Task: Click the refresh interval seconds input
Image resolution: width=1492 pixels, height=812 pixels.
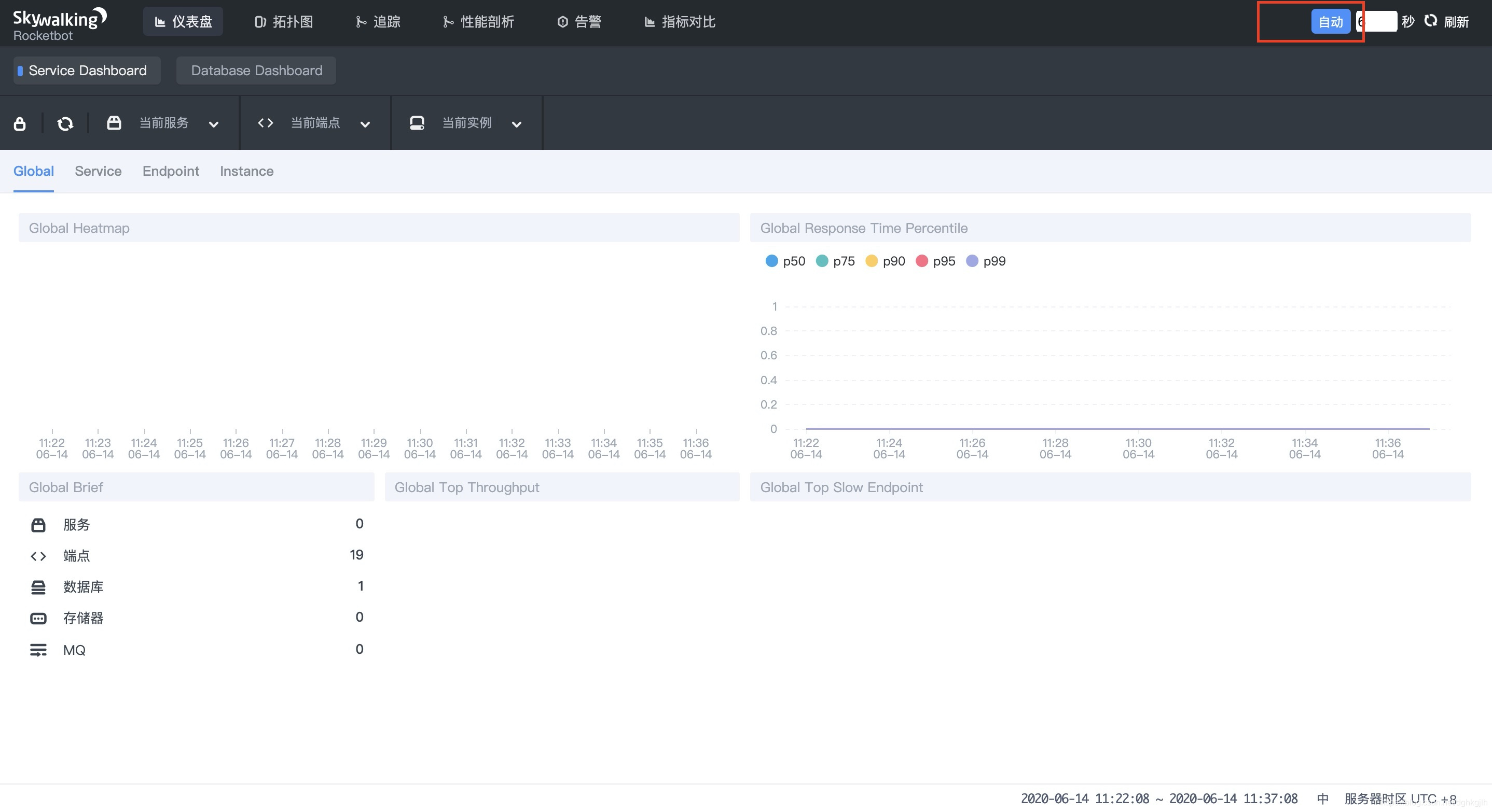Action: point(1377,22)
